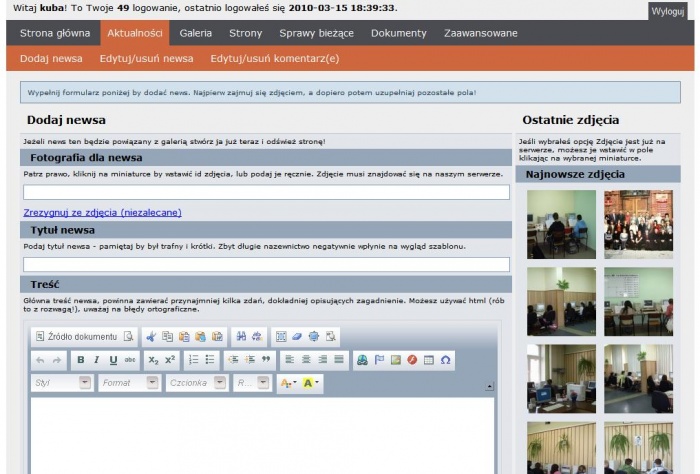Click the Cut scissors icon

click(151, 337)
